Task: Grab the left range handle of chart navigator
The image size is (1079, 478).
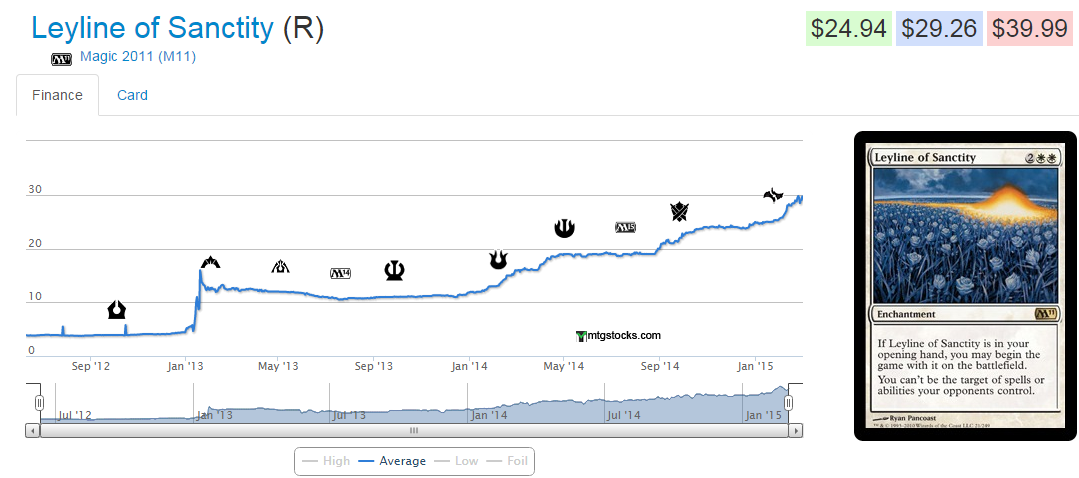Action: 40,402
